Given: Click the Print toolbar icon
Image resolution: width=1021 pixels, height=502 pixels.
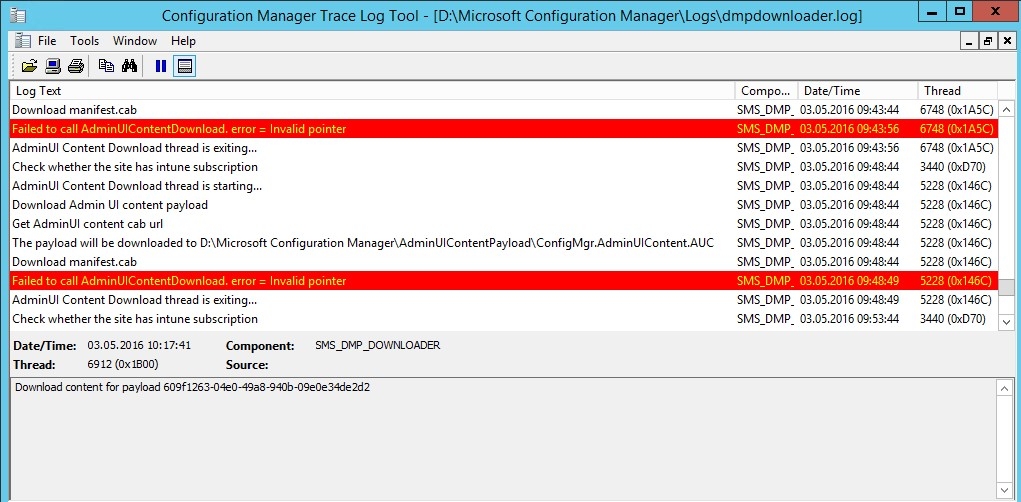Looking at the screenshot, I should tap(76, 66).
